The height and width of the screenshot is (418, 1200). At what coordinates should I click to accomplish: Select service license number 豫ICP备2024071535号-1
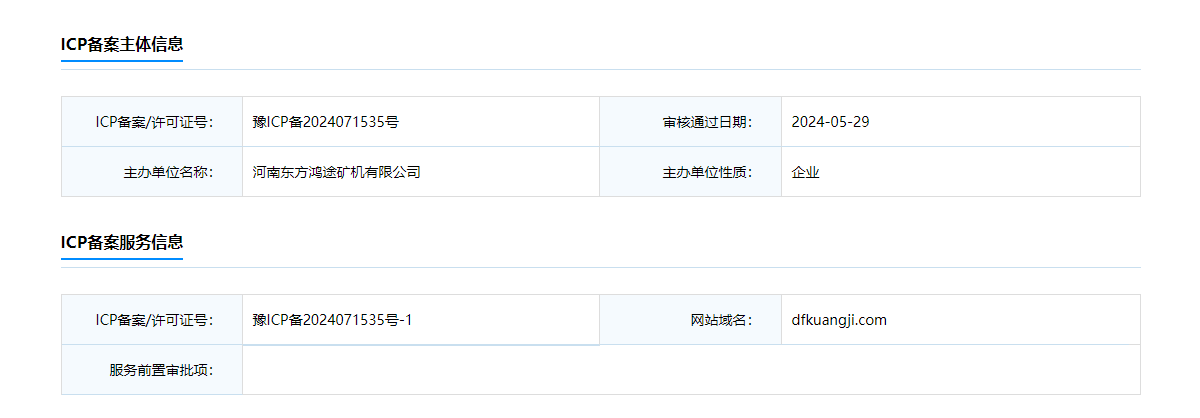tap(333, 320)
